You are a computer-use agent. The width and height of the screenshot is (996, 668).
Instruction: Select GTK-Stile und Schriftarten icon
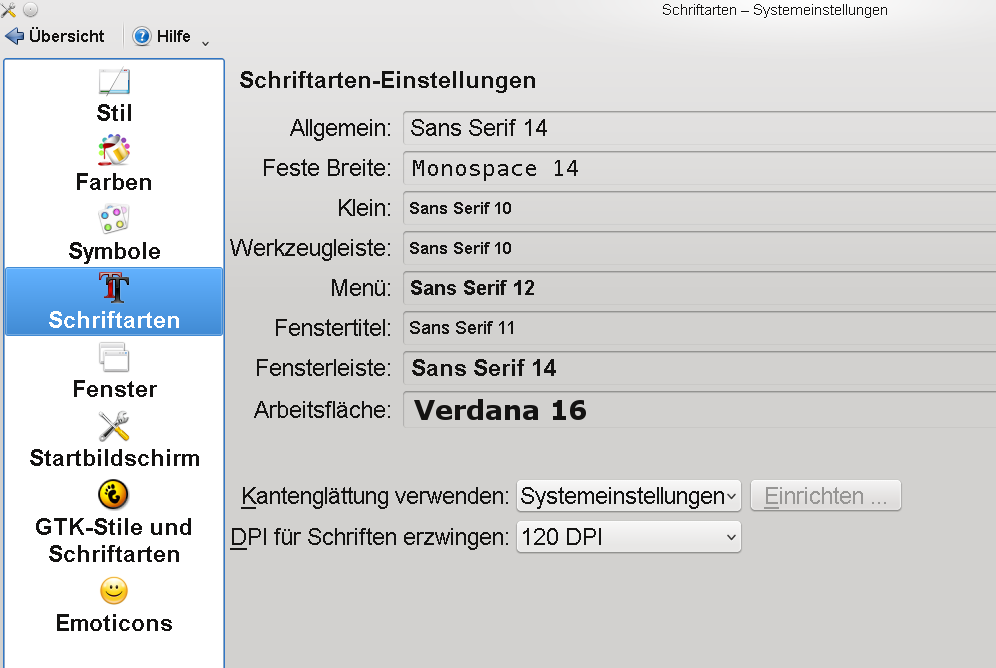tap(114, 495)
